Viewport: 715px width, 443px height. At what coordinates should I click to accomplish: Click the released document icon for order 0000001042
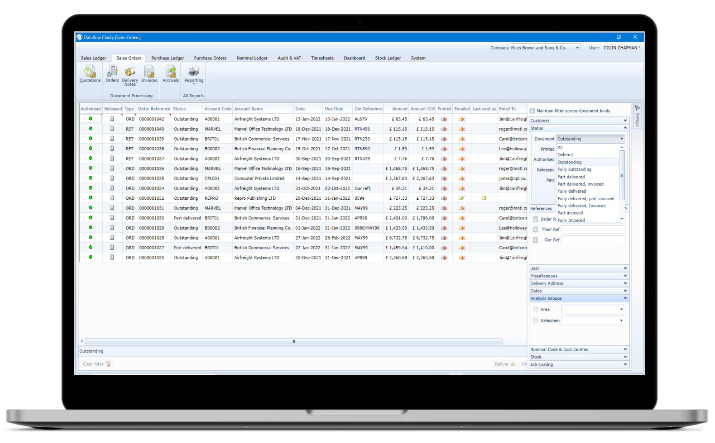pos(112,118)
